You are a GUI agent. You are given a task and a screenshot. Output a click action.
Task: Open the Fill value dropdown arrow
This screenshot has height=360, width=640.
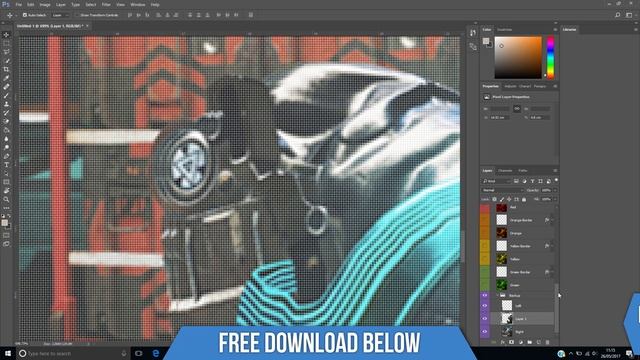[555, 199]
